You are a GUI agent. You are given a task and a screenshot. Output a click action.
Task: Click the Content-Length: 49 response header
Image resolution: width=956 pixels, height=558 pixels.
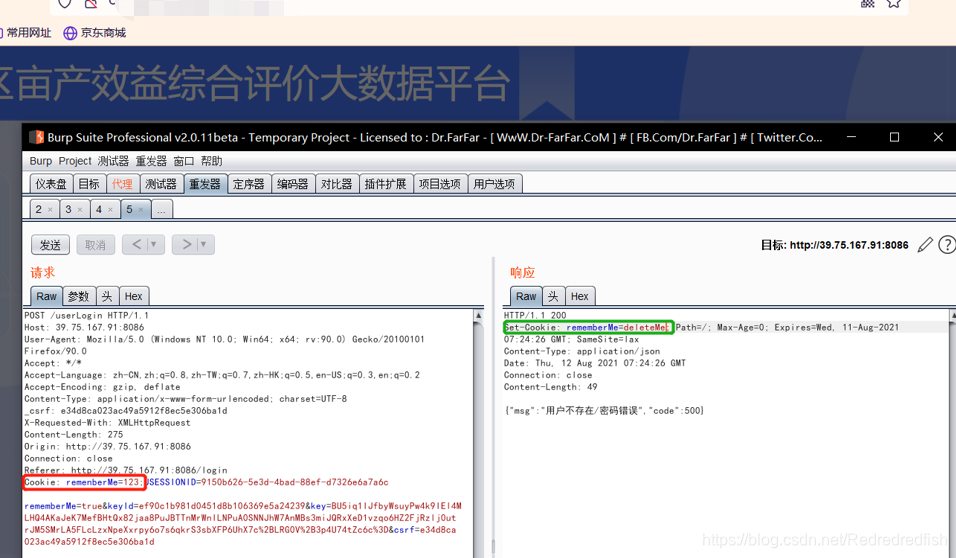pos(551,387)
